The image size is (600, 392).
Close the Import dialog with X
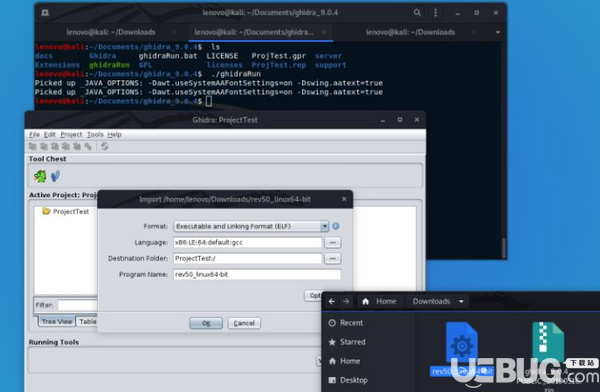(x=344, y=199)
